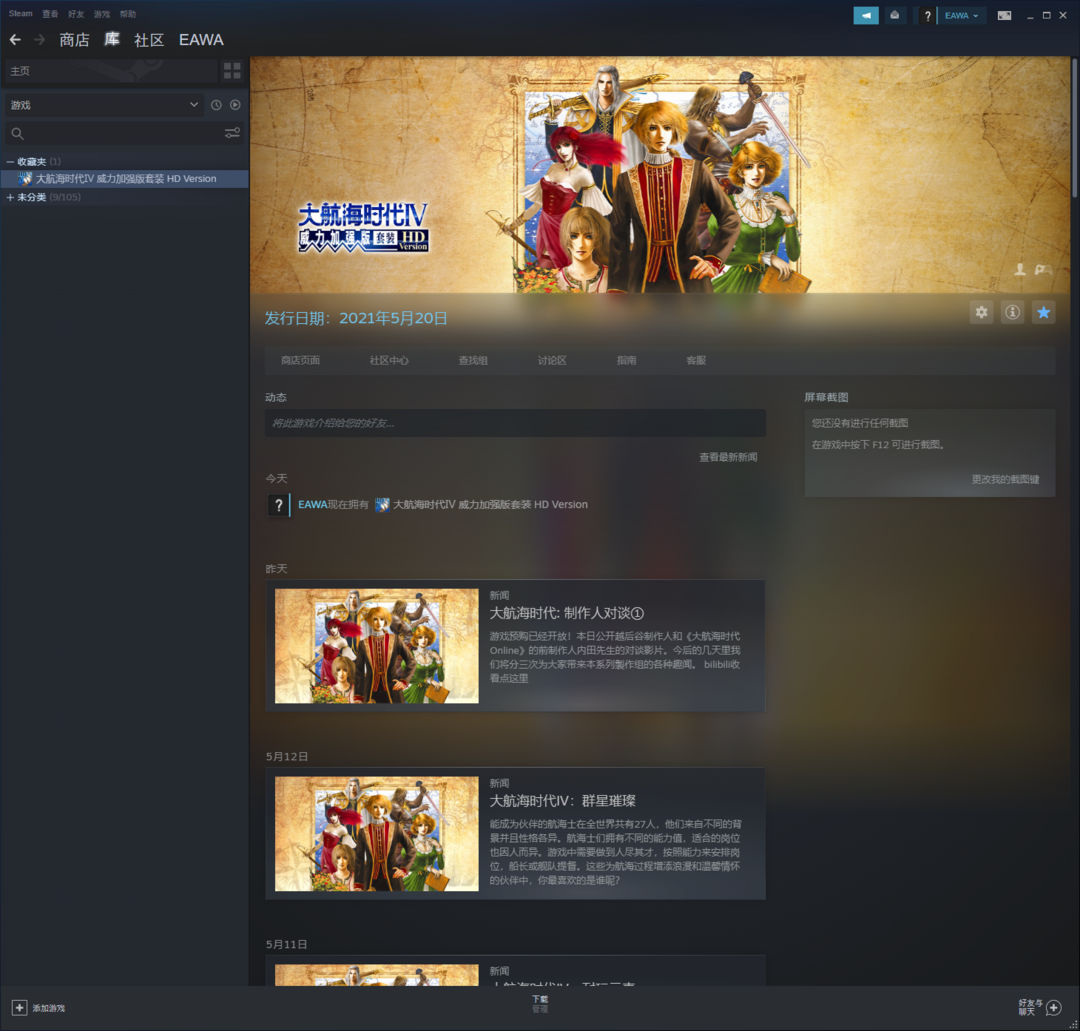Open advanced filter sliders icon
The width and height of the screenshot is (1080, 1031).
point(232,133)
